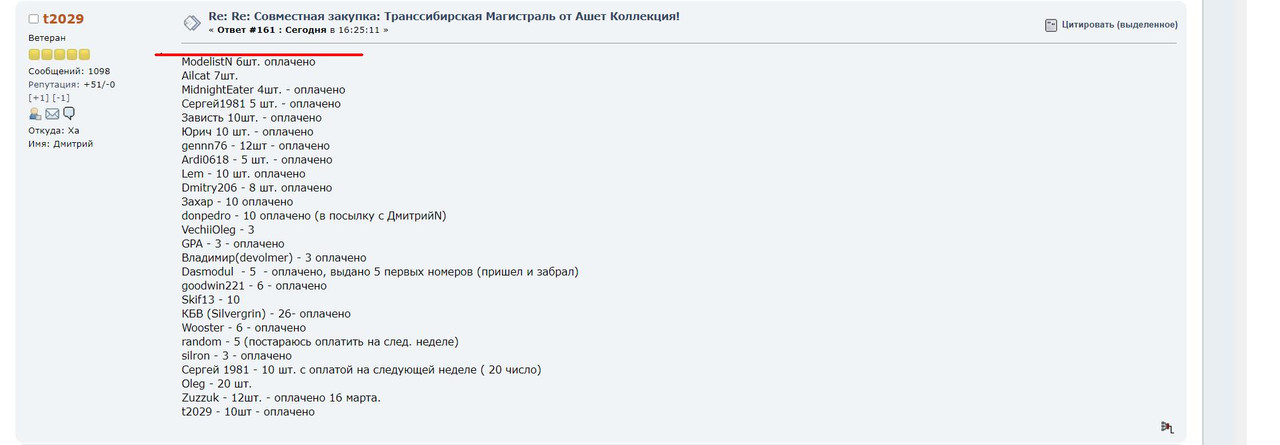The width and height of the screenshot is (1280, 445).
Task: Click the personal message speech bubble icon
Action: point(69,114)
